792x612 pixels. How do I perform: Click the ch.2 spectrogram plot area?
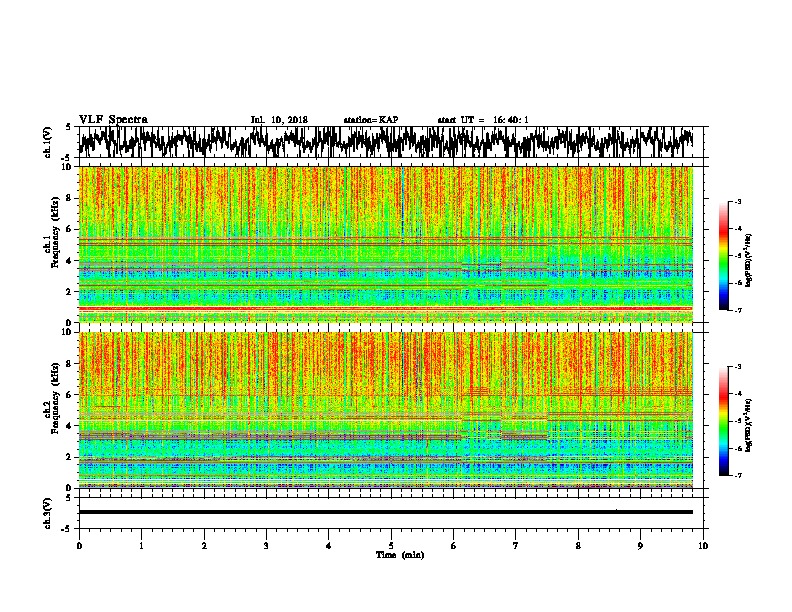tap(385, 410)
